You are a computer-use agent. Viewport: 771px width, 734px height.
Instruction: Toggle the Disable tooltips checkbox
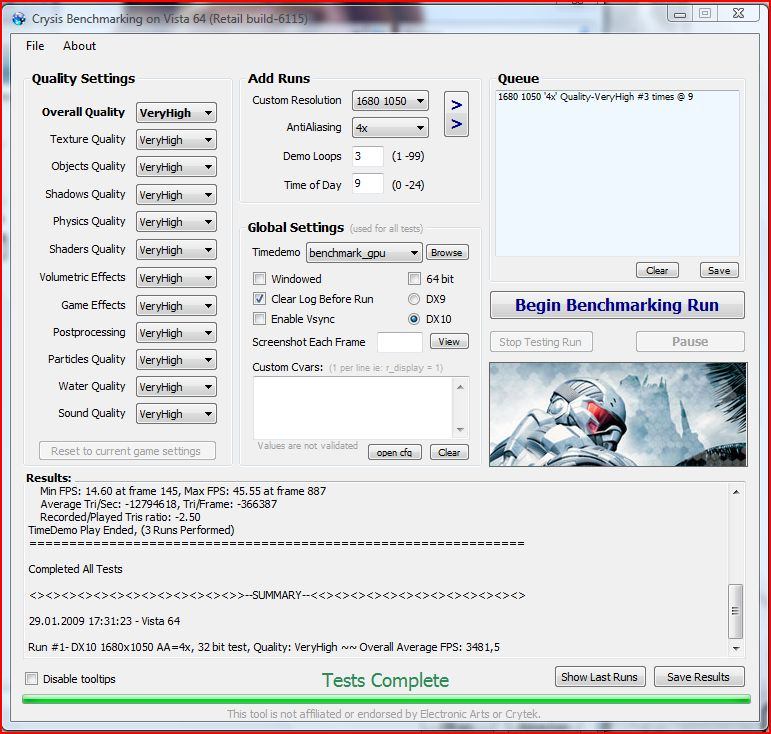(31, 678)
